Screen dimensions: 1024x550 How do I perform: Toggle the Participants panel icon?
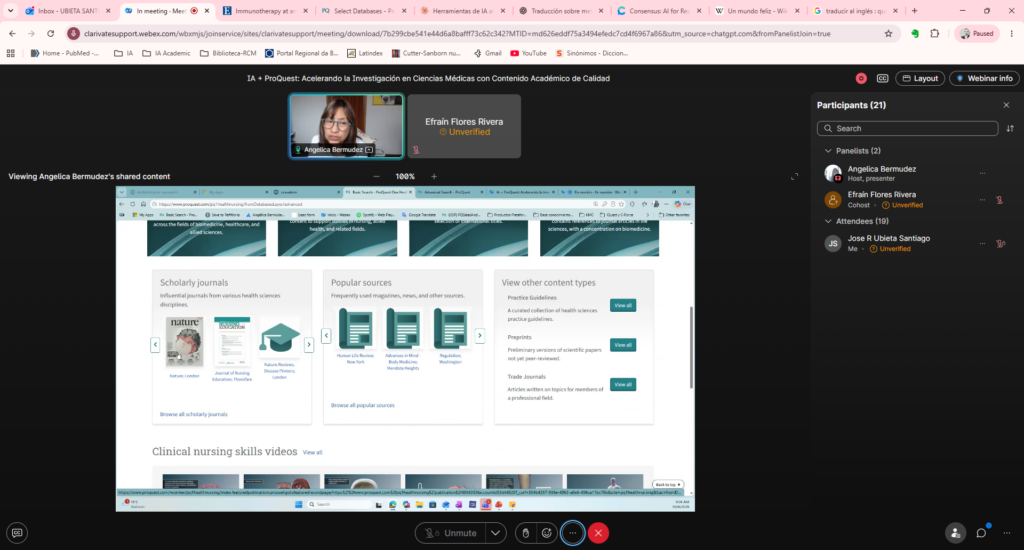955,533
